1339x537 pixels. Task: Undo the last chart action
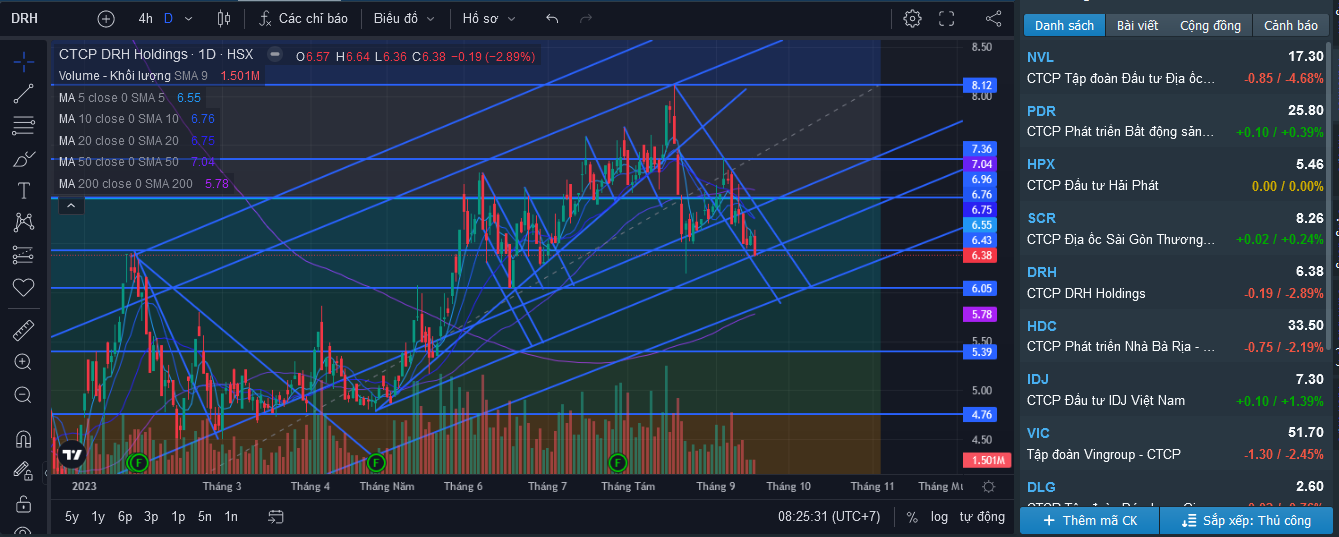pos(552,18)
